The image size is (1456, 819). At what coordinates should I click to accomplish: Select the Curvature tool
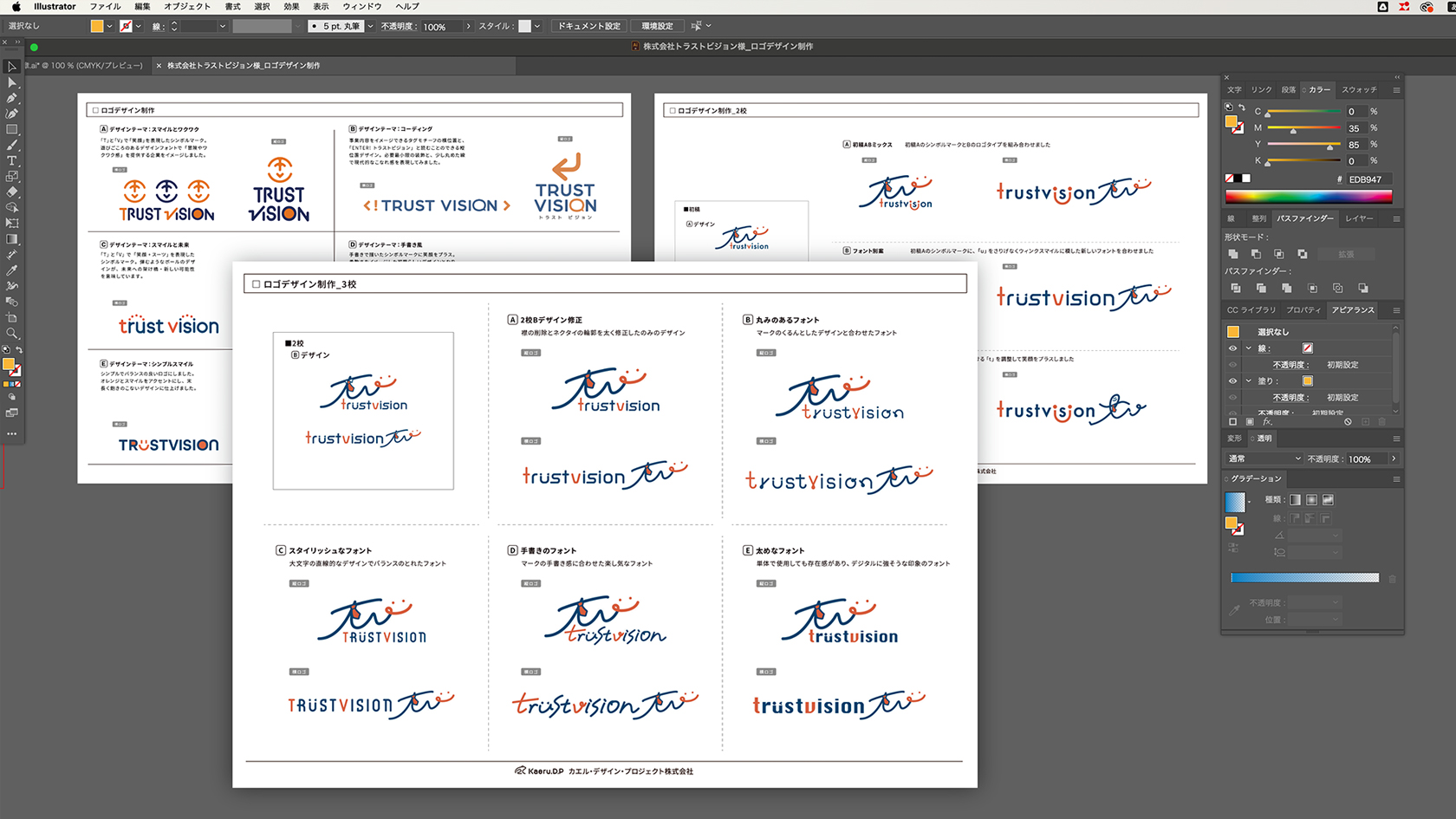12,114
